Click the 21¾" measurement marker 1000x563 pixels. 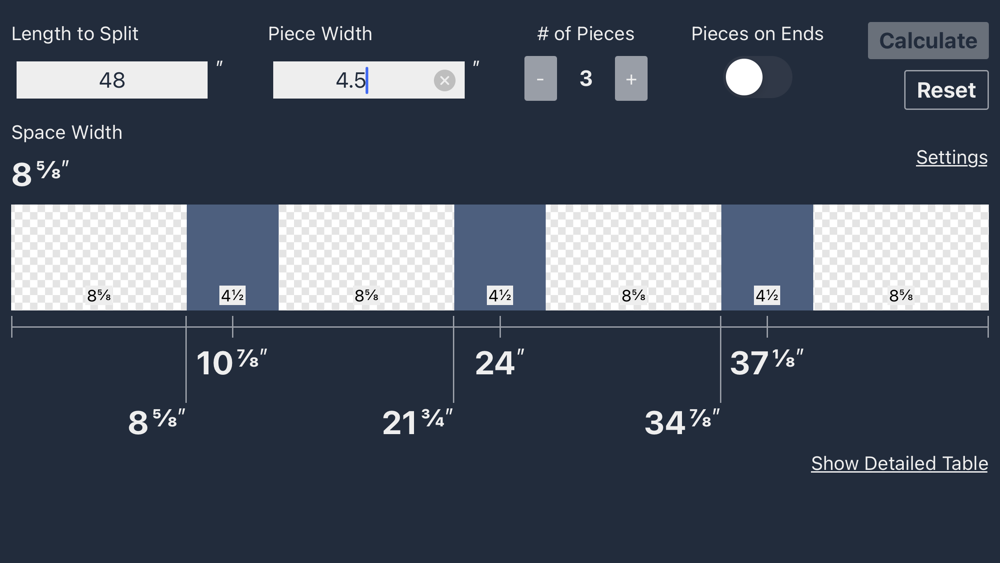click(417, 422)
